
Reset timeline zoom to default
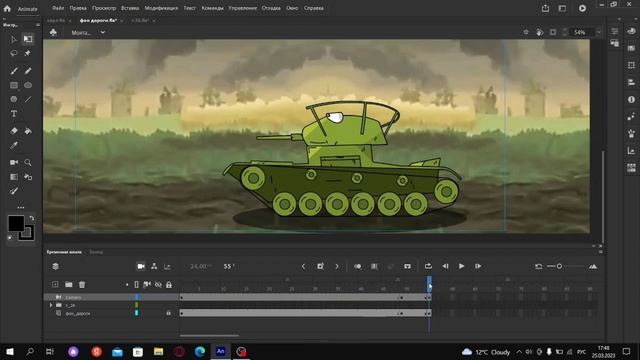pos(538,266)
